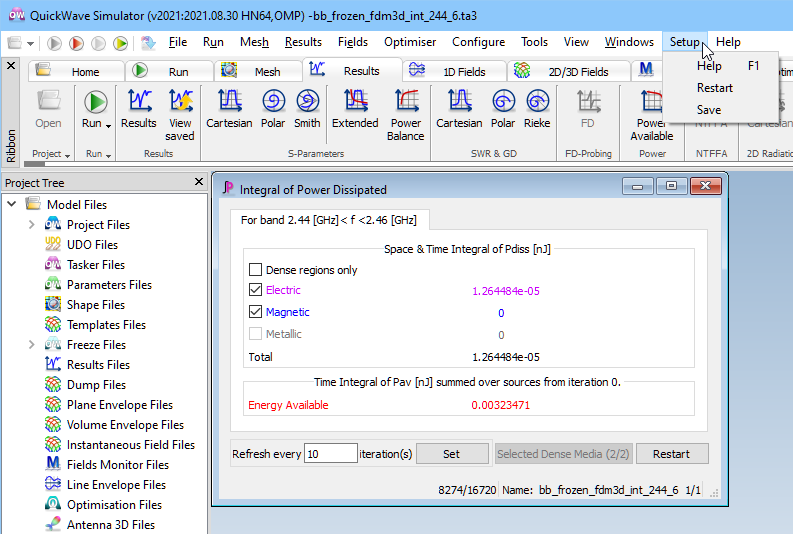Open the Run group dropdown in ribbon

click(x=108, y=155)
